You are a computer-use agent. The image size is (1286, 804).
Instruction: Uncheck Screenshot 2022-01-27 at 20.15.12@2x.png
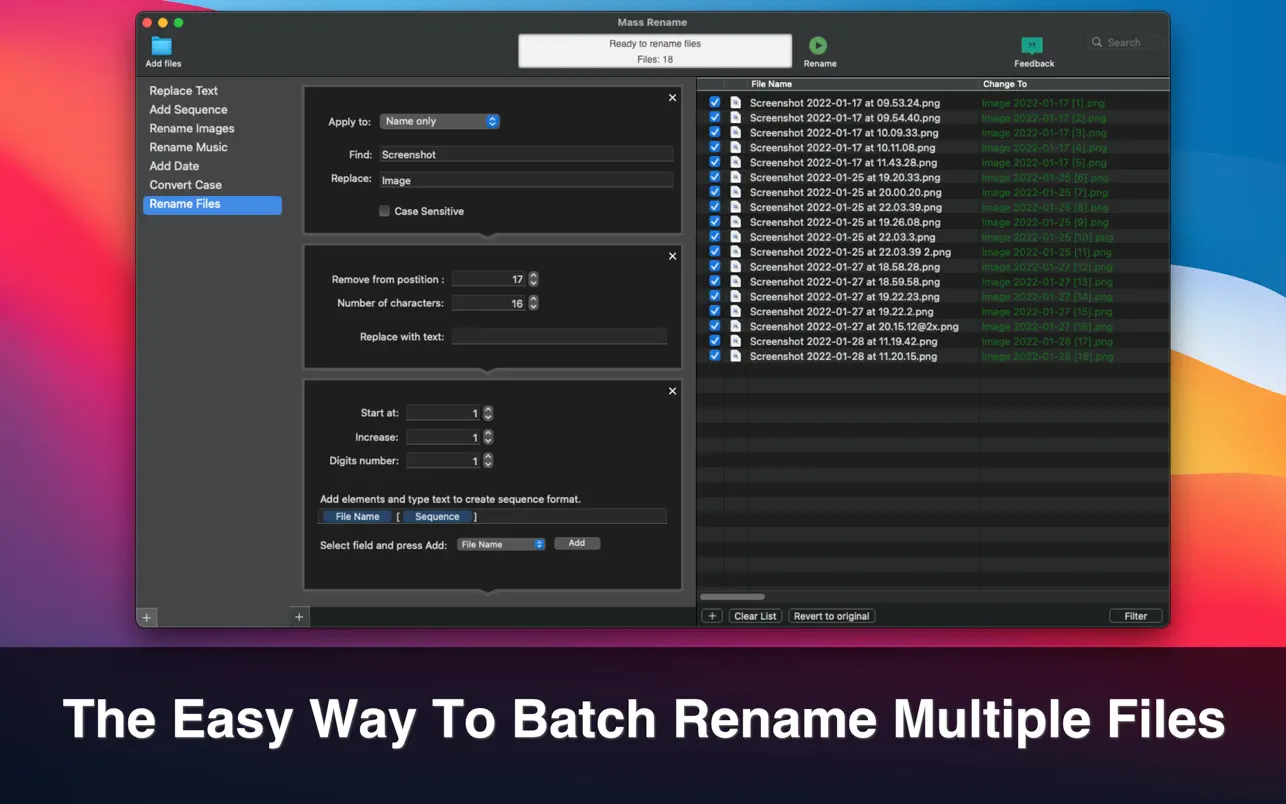(x=714, y=326)
